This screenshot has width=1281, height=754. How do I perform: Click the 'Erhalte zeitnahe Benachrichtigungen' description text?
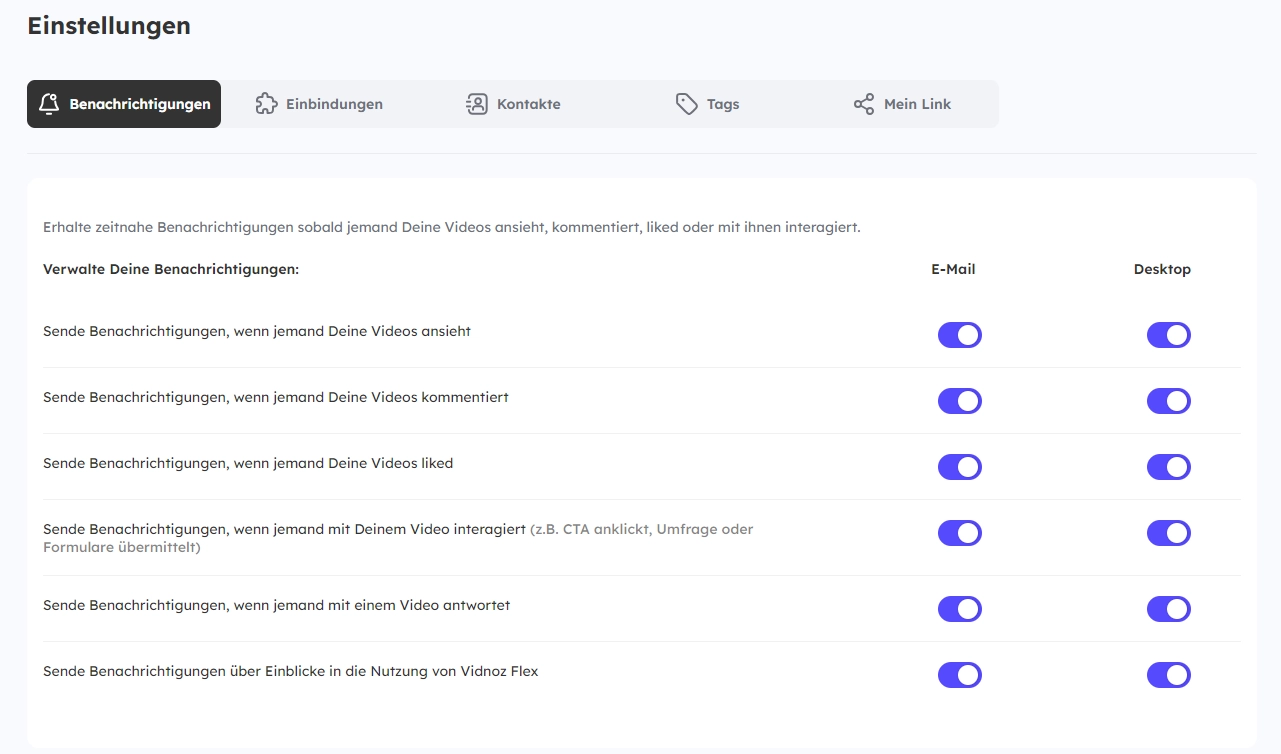452,228
